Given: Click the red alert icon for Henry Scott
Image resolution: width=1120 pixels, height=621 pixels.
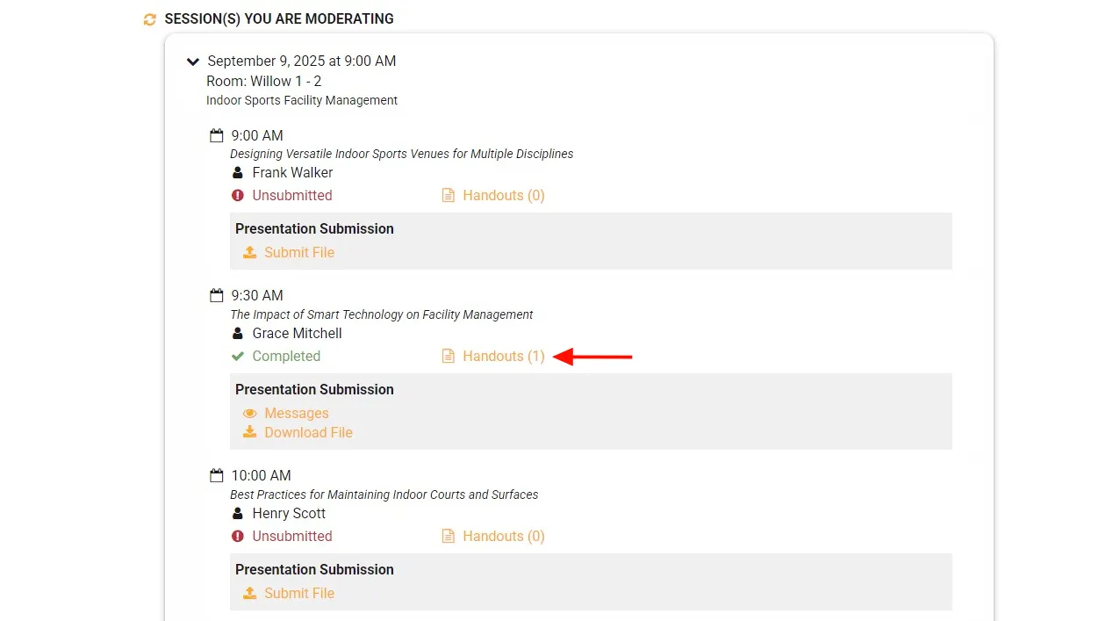Looking at the screenshot, I should click(x=238, y=536).
